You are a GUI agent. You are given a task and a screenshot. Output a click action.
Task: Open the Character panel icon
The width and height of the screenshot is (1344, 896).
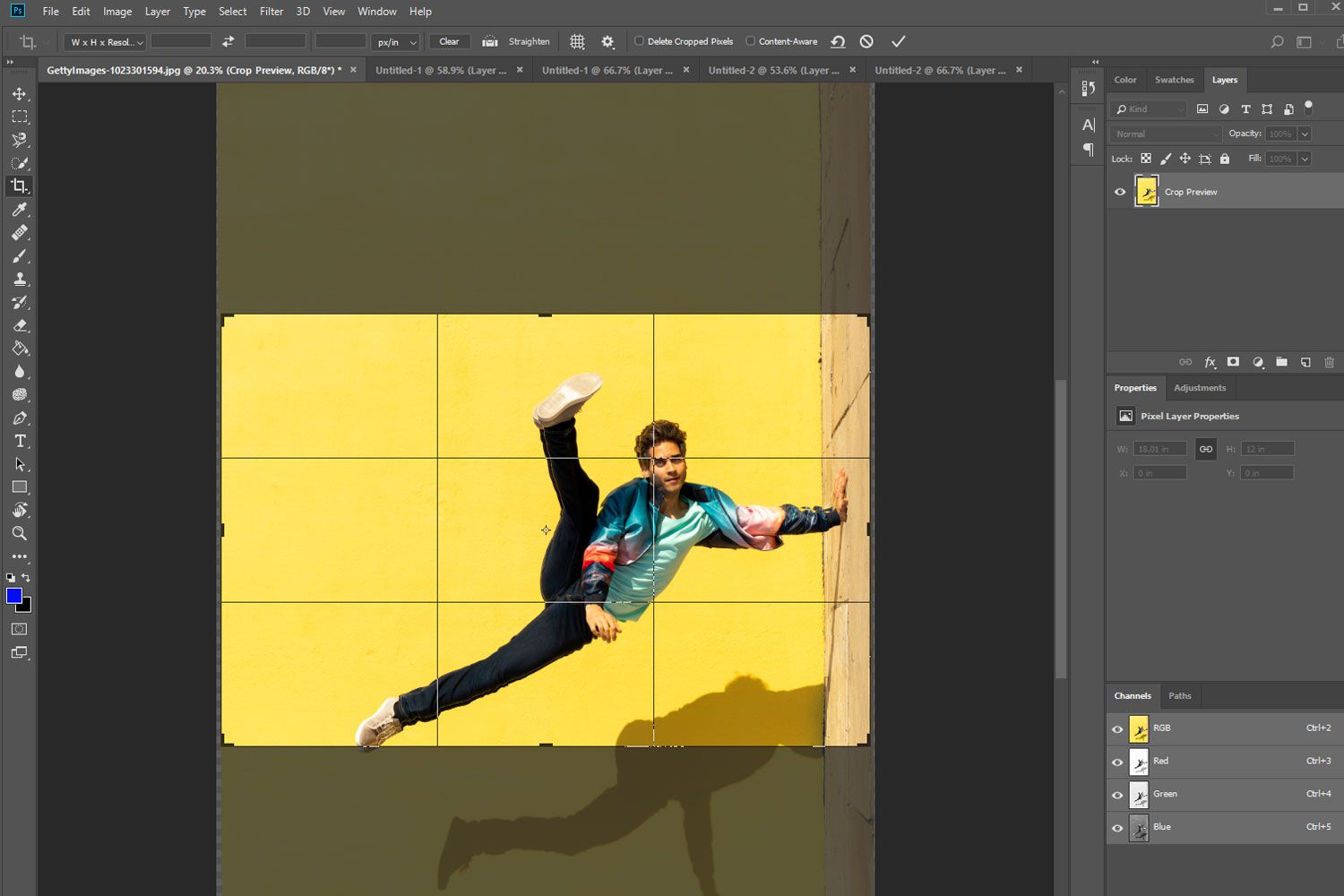(x=1089, y=125)
